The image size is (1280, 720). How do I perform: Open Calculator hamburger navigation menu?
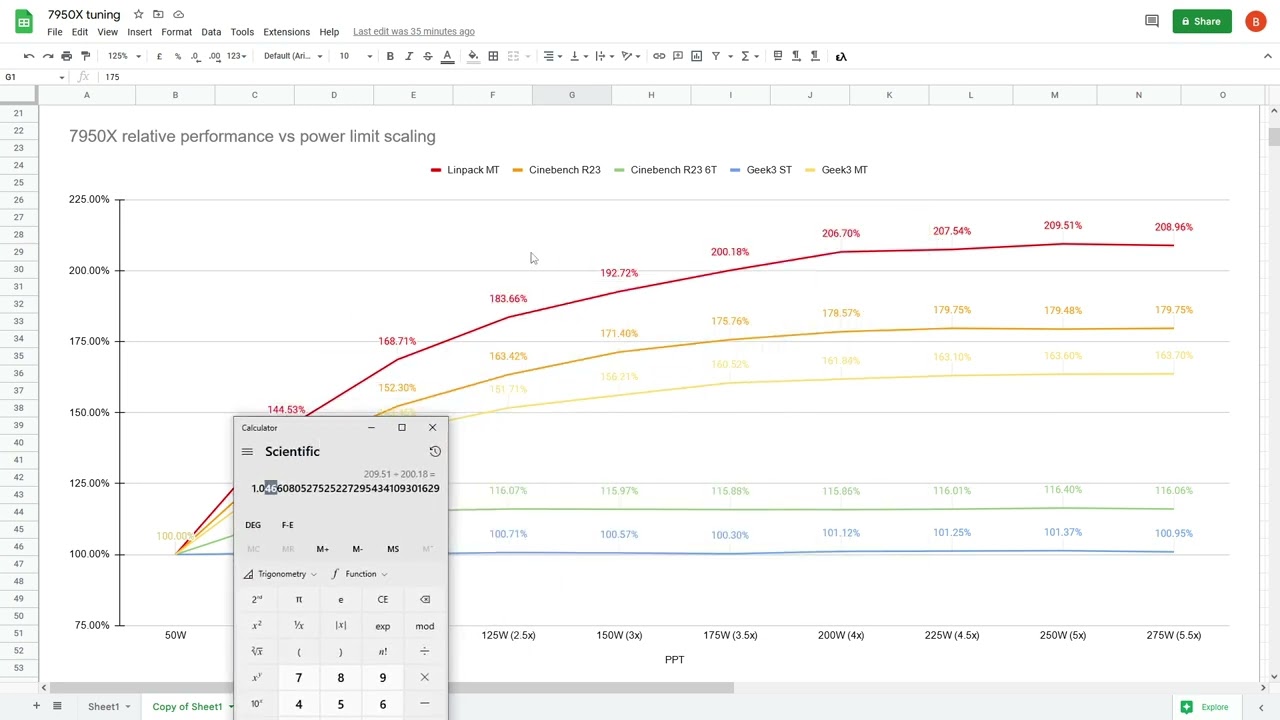coord(247,452)
